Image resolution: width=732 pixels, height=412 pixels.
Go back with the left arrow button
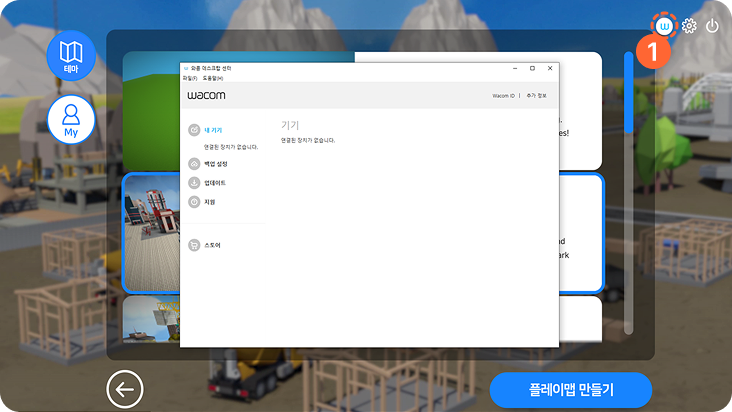pyautogui.click(x=125, y=389)
